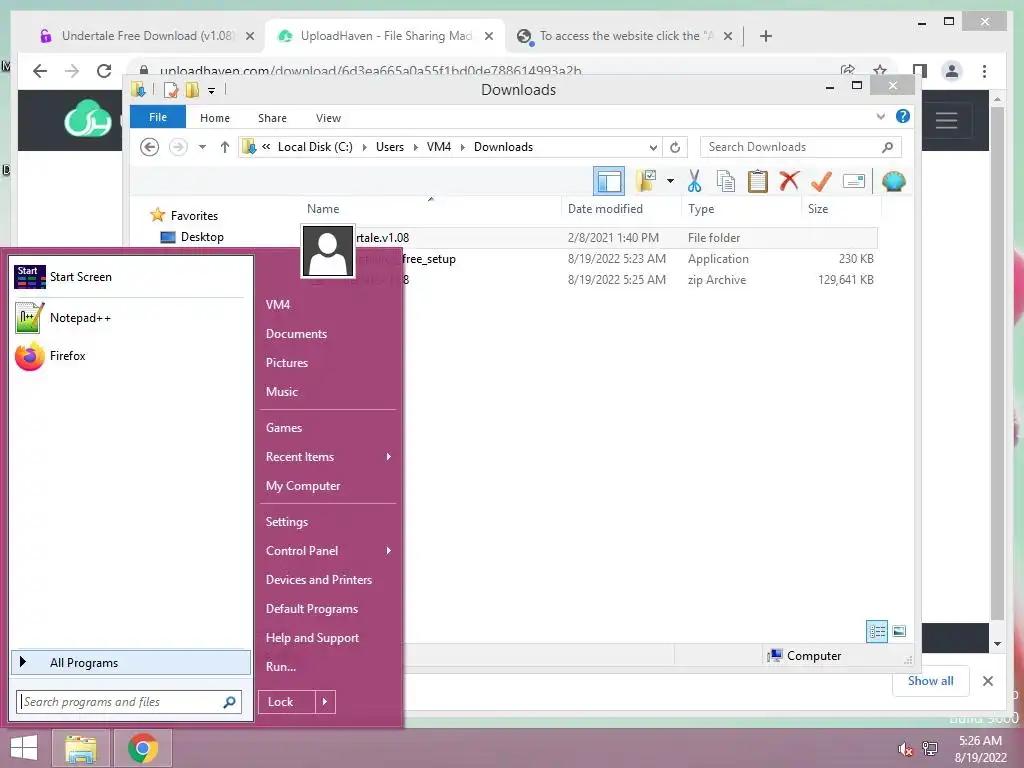Image resolution: width=1024 pixels, height=768 pixels.
Task: Open the File ribbon tab
Action: pos(157,117)
